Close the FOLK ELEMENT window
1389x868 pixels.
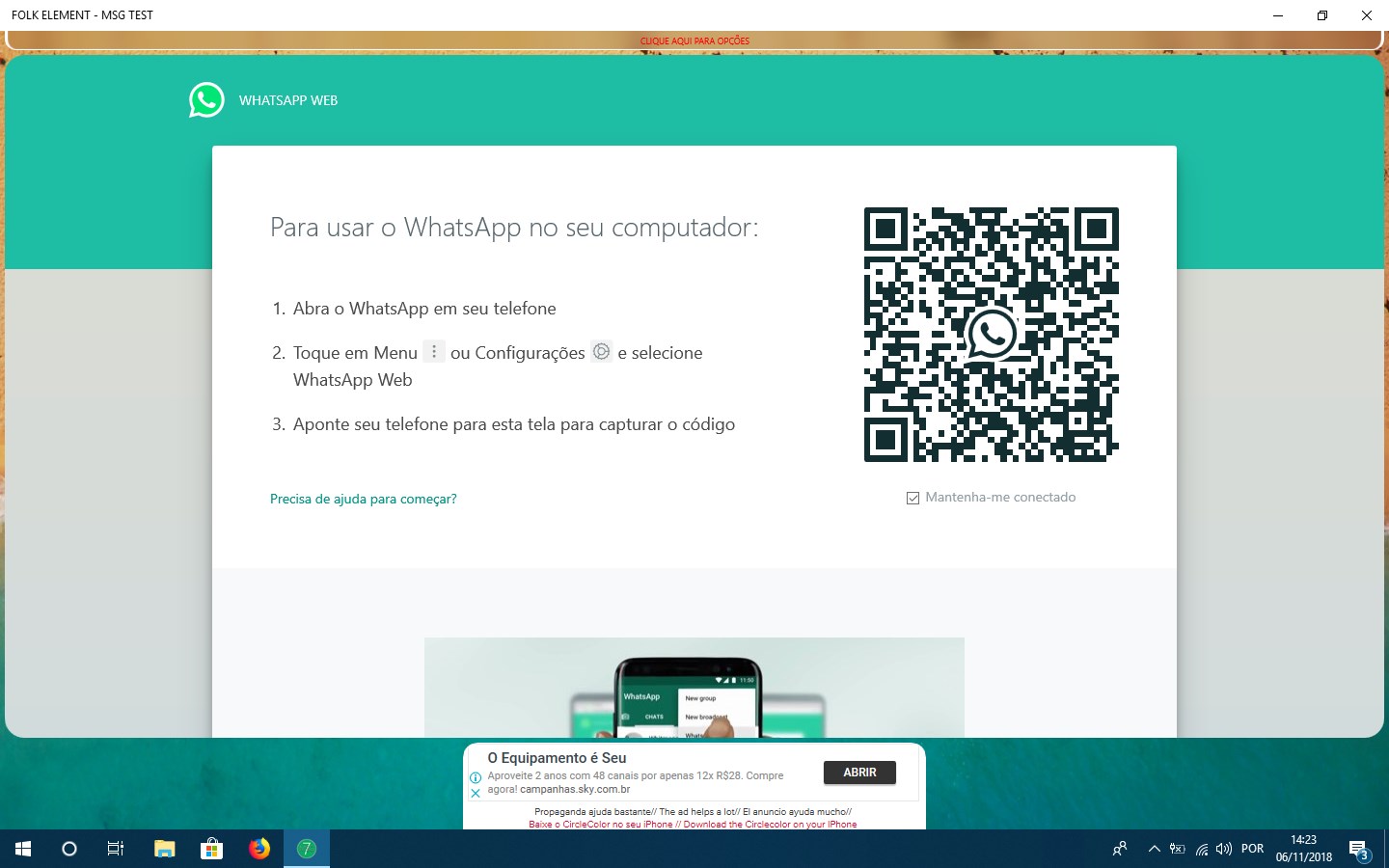[x=1367, y=15]
